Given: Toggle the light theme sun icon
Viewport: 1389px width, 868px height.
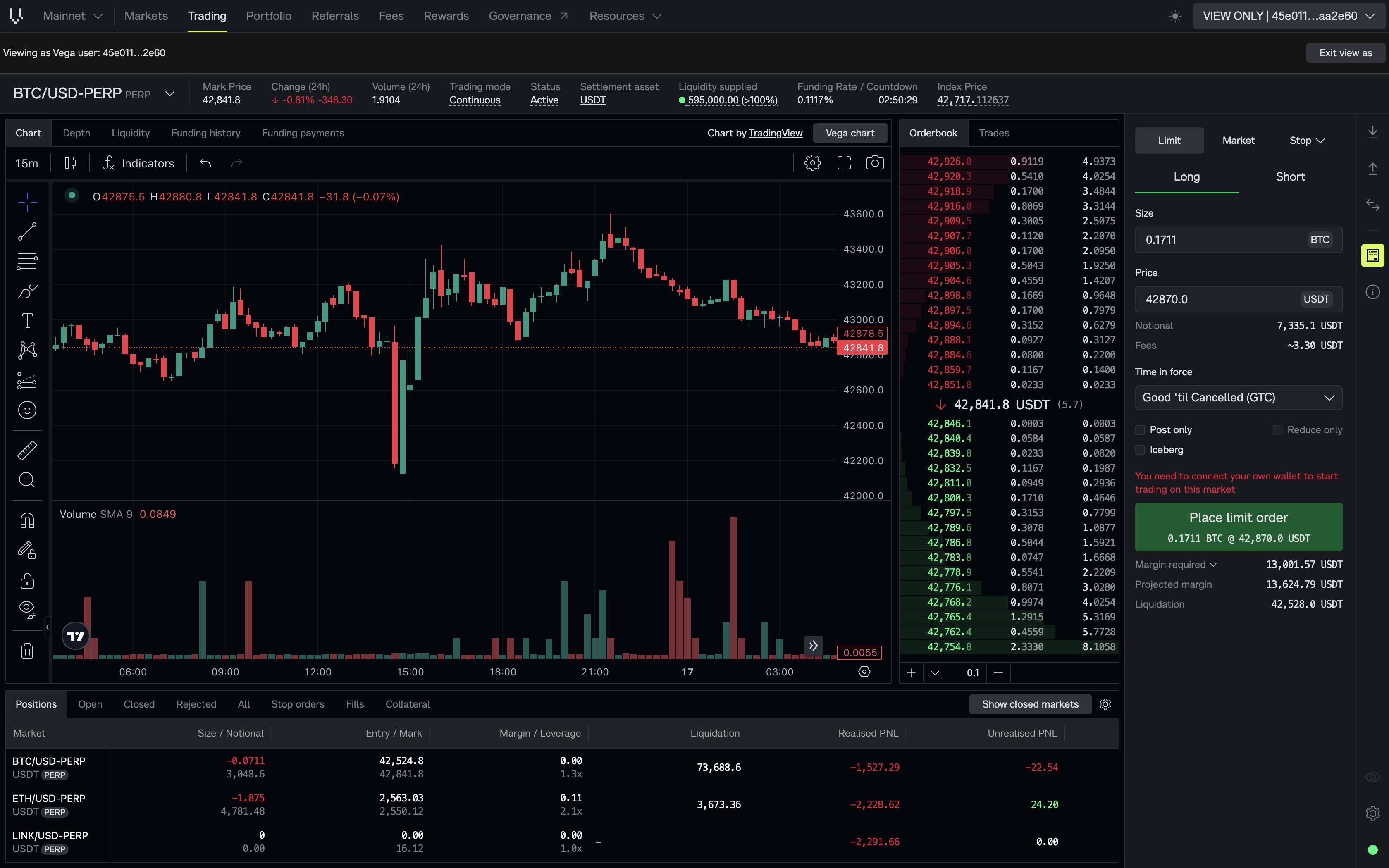Looking at the screenshot, I should click(1175, 16).
